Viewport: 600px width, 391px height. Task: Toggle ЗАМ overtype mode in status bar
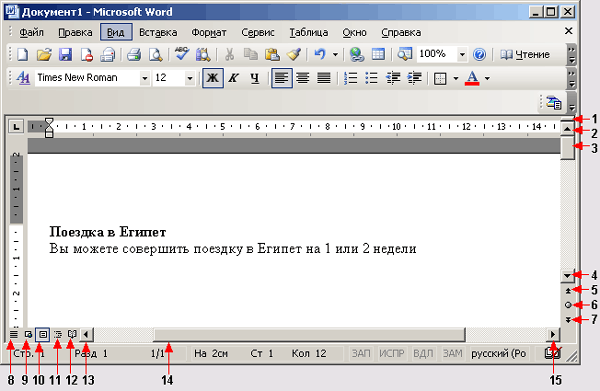[x=452, y=353]
